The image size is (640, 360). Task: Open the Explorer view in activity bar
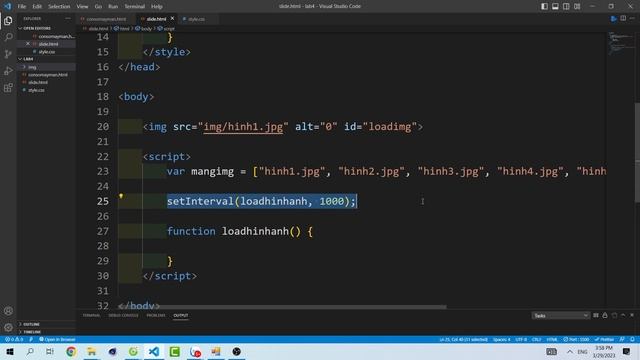pyautogui.click(x=8, y=21)
